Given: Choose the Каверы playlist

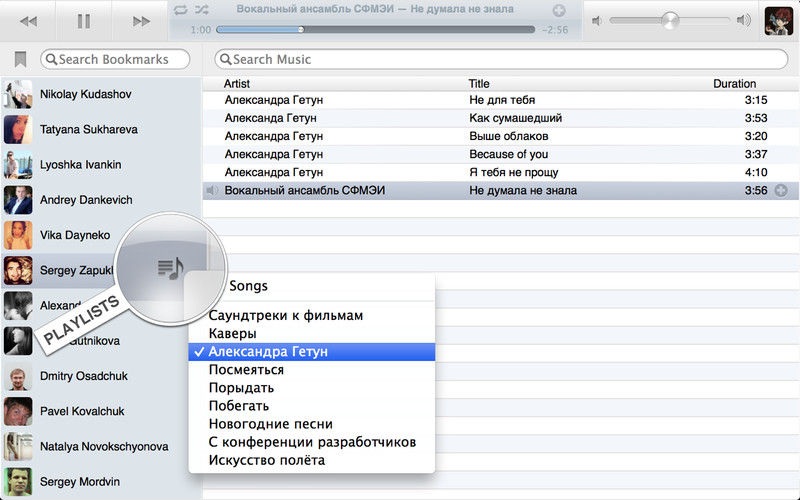Looking at the screenshot, I should pos(312,334).
